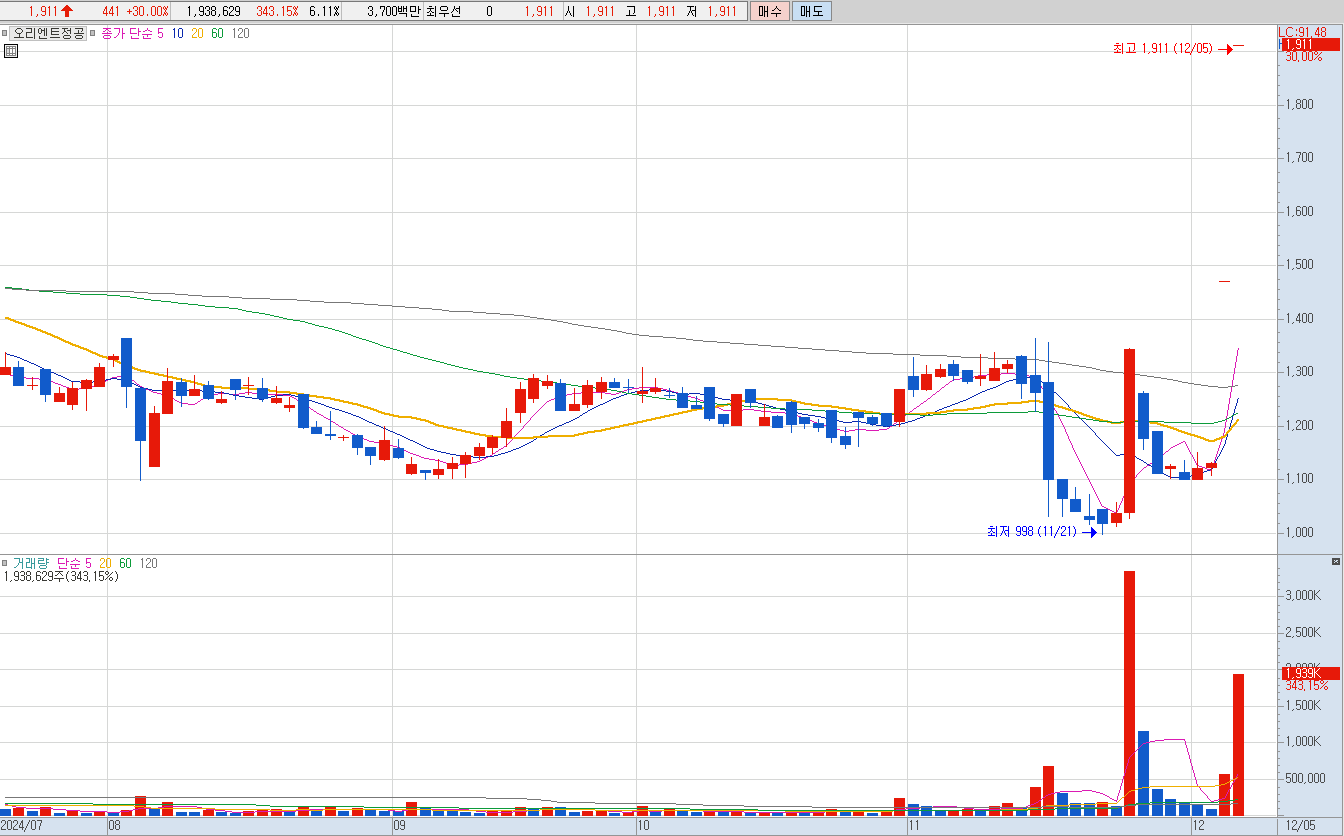
Task: Click the 거래량 volume indicator label
Action: 31,563
